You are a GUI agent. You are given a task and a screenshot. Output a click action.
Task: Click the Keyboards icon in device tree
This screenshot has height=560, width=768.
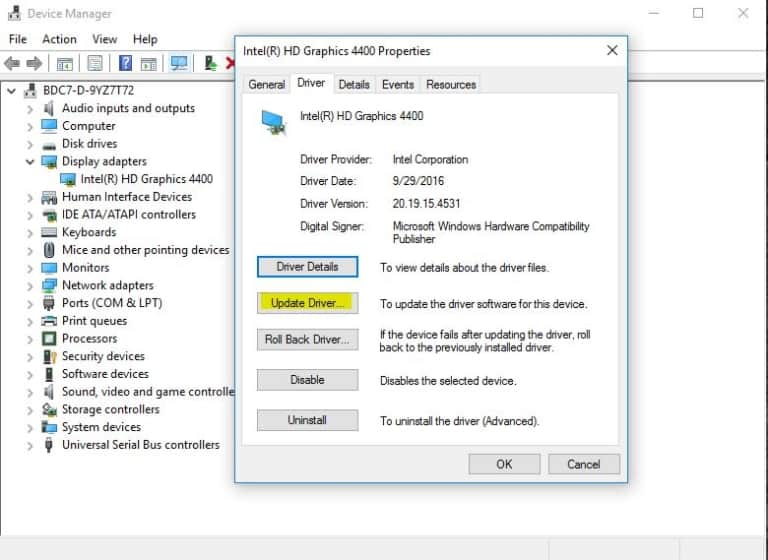pos(49,232)
